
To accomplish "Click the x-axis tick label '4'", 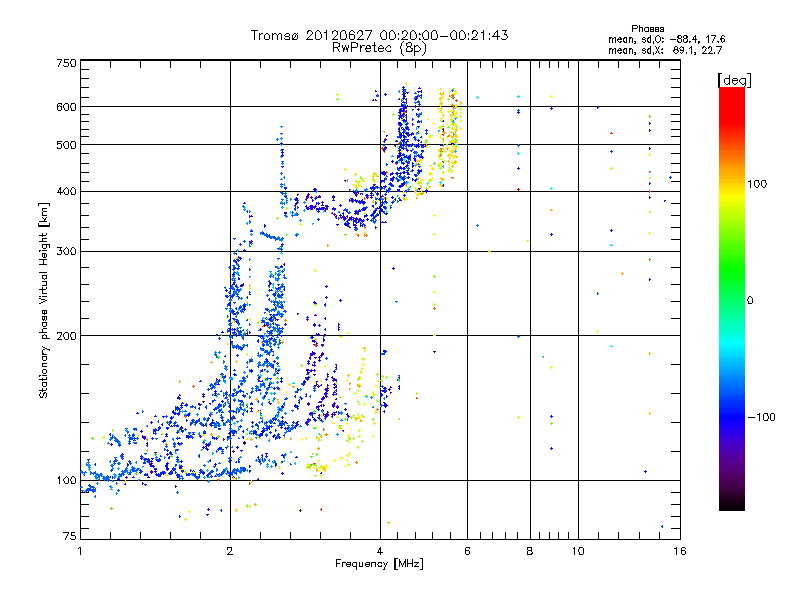I will point(380,551).
